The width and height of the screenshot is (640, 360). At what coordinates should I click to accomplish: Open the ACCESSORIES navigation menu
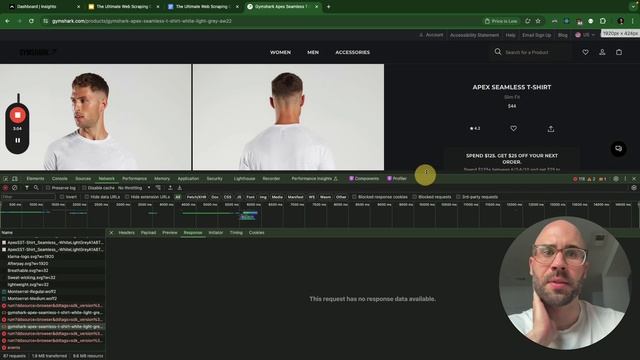(353, 52)
